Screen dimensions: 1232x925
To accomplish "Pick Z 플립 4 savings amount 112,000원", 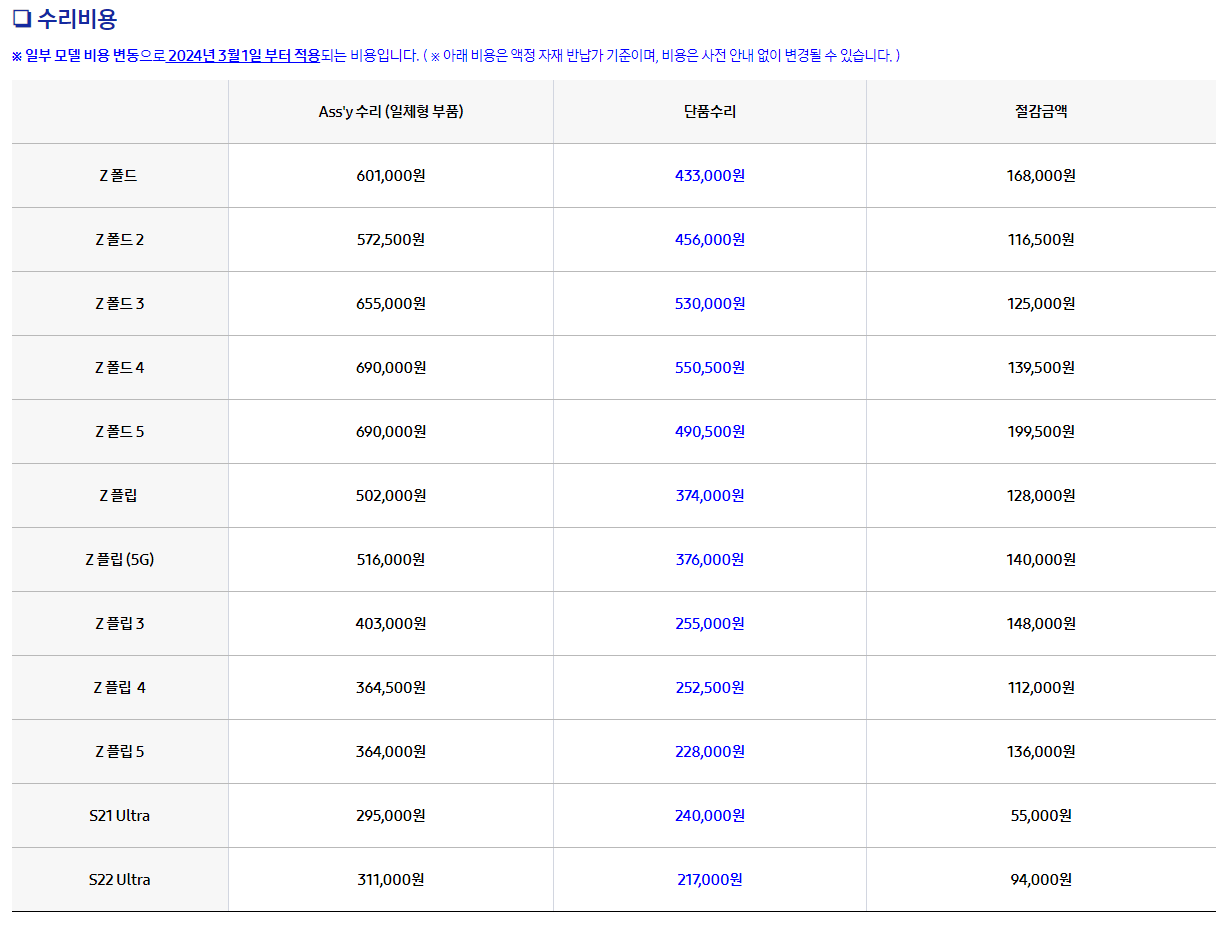I will click(1041, 688).
